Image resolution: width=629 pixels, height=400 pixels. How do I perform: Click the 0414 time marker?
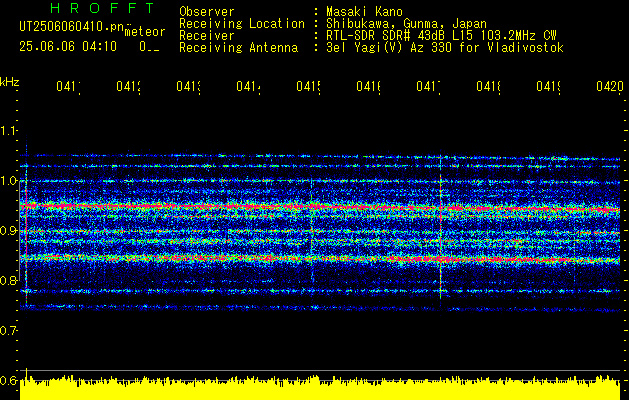pos(248,86)
